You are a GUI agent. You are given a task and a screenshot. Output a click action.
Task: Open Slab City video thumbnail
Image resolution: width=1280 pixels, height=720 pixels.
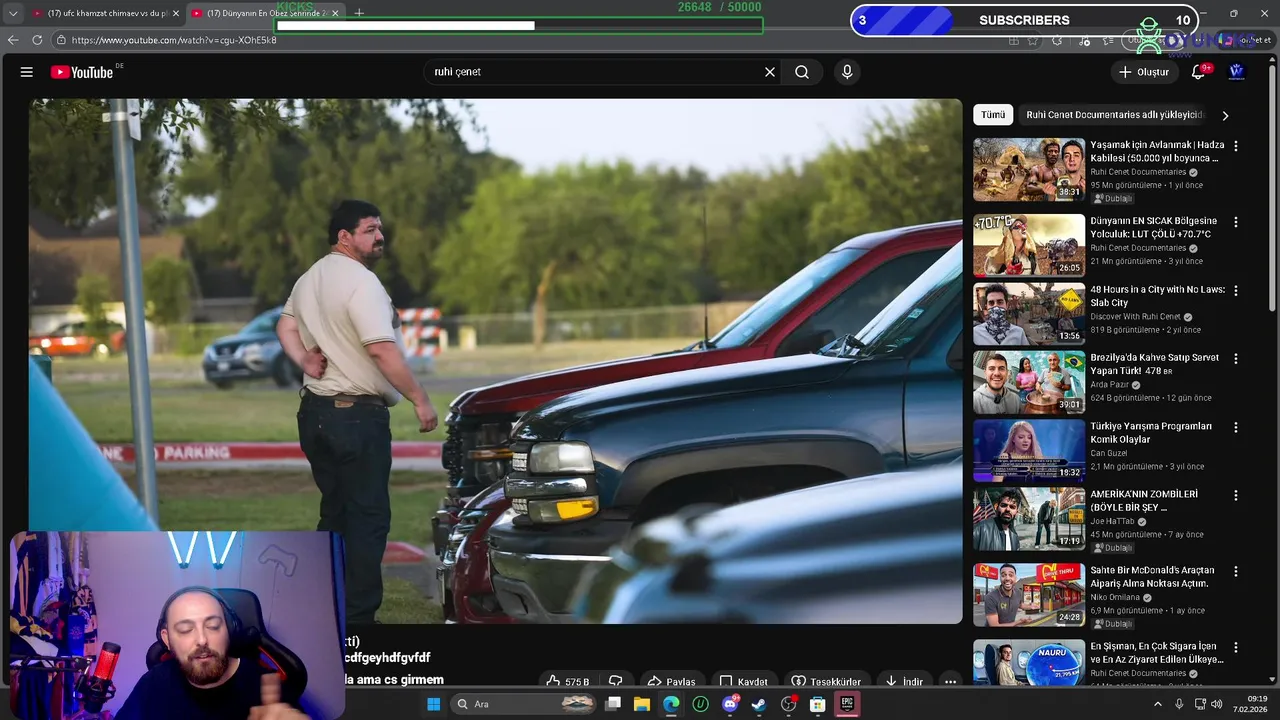(1029, 314)
